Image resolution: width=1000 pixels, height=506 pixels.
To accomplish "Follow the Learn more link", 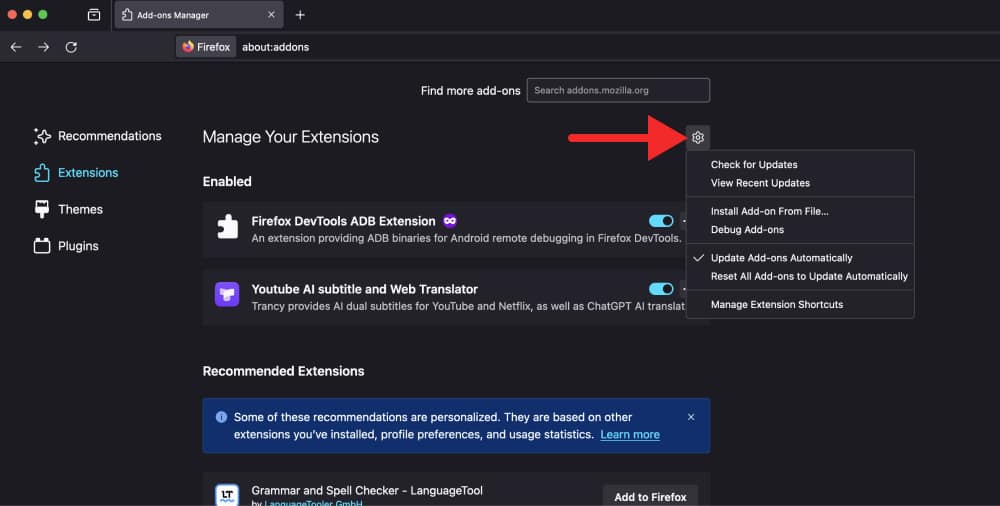I will coord(629,435).
